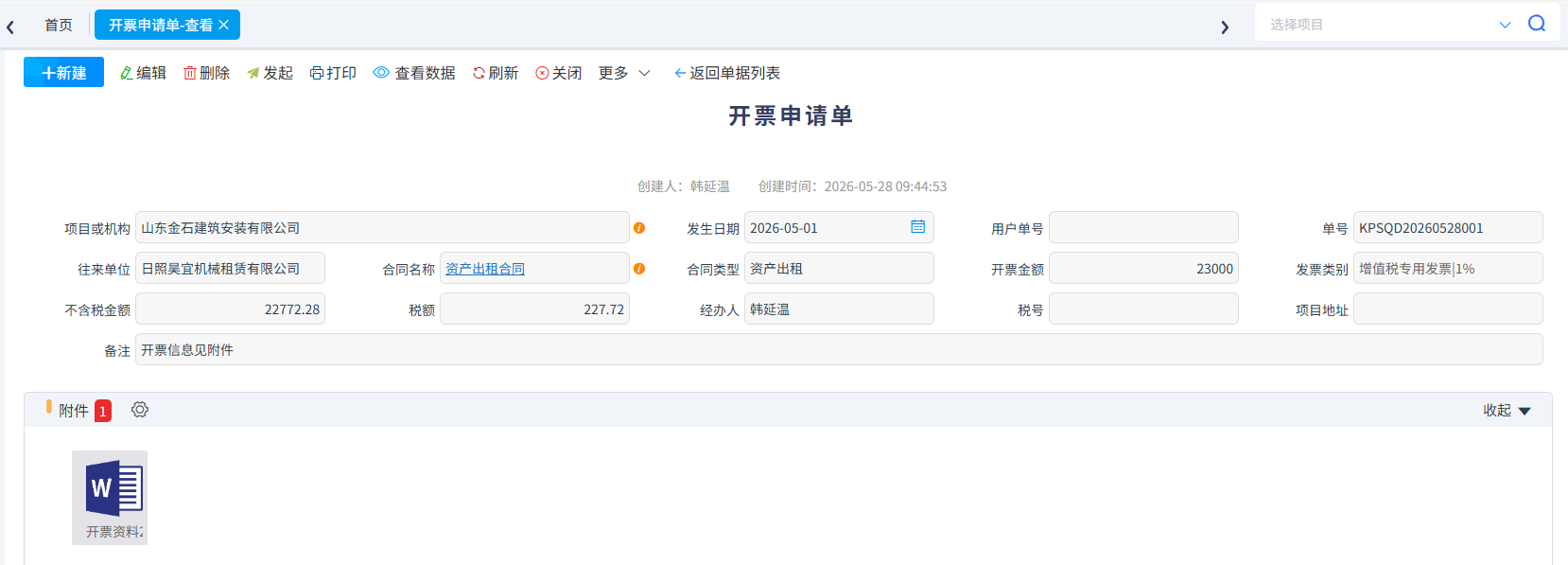Screen dimensions: 1568x565
Task: Open the attachment settings gear icon
Action: [140, 410]
